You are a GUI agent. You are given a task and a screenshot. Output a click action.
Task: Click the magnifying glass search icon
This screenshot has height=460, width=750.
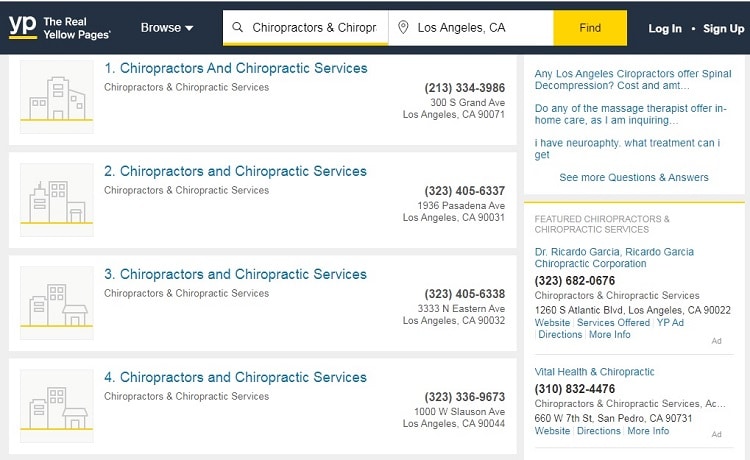[237, 27]
